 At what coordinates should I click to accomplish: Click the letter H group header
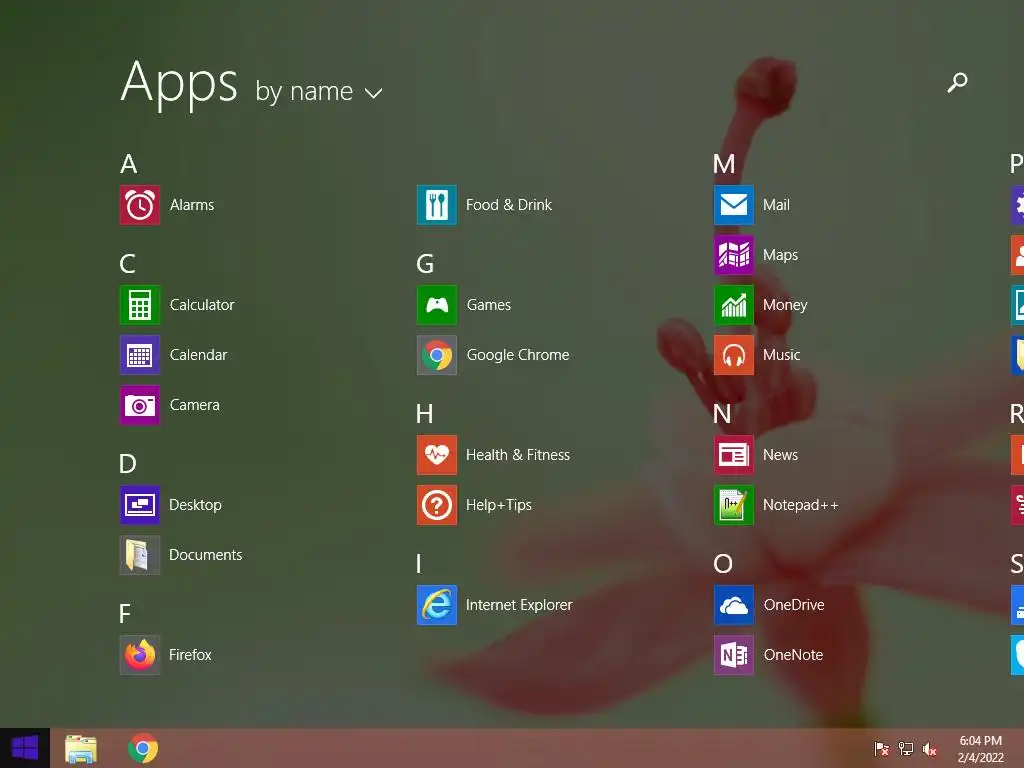click(x=424, y=414)
